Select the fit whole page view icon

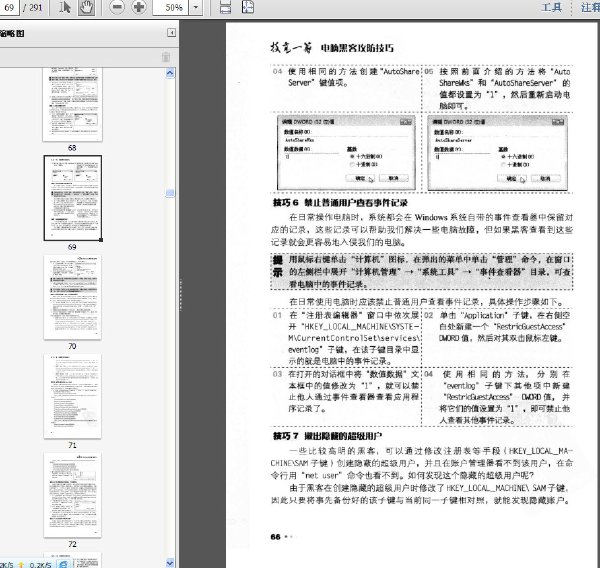[248, 7]
